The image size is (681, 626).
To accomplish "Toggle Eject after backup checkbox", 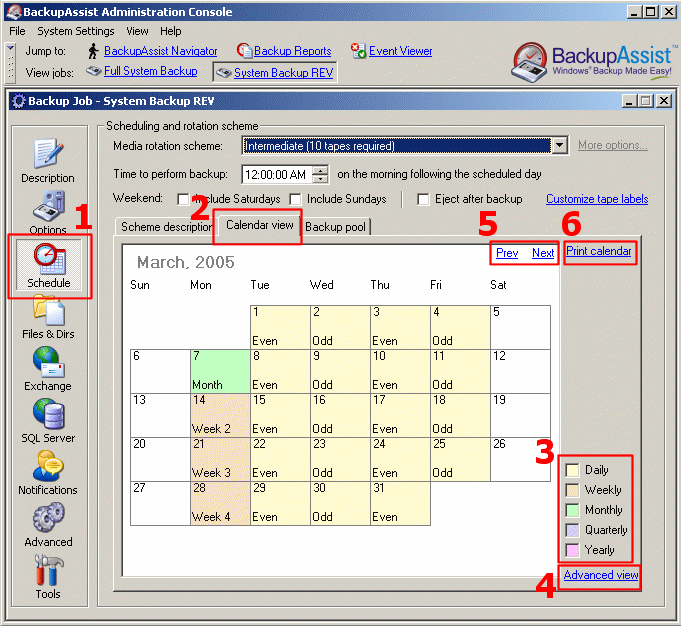I will (423, 199).
